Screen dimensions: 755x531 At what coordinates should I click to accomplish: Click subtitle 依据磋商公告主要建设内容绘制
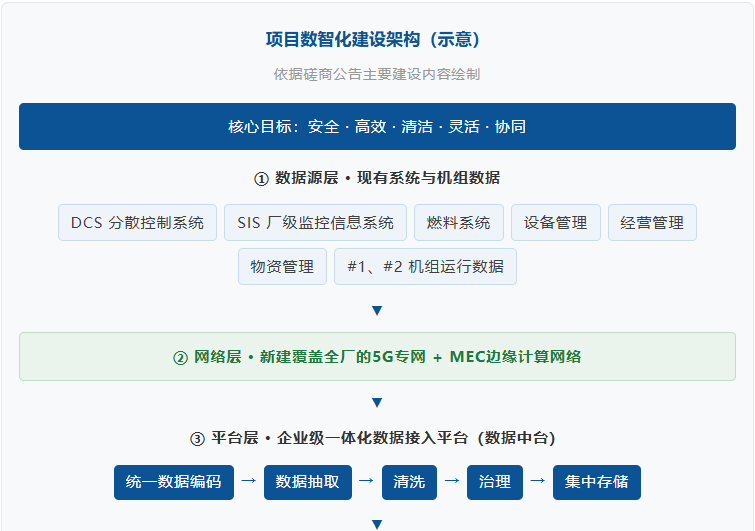click(x=377, y=74)
